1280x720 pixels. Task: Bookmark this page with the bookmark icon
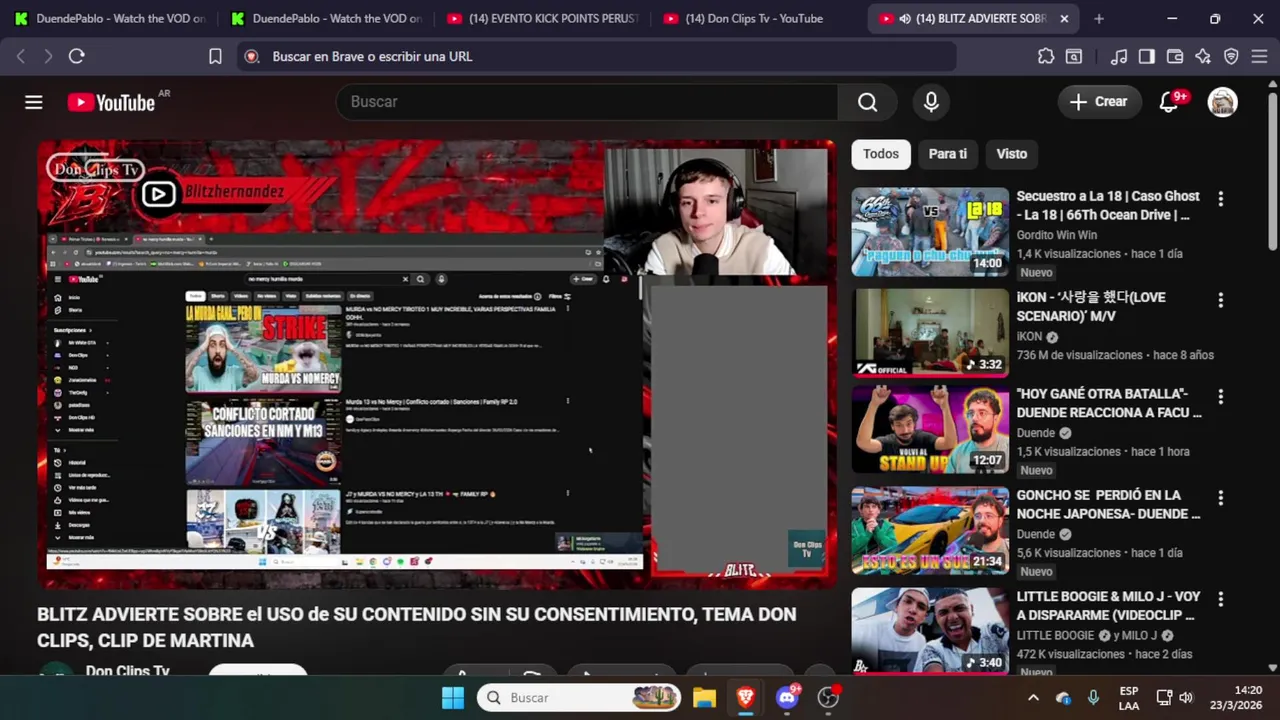pyautogui.click(x=215, y=56)
